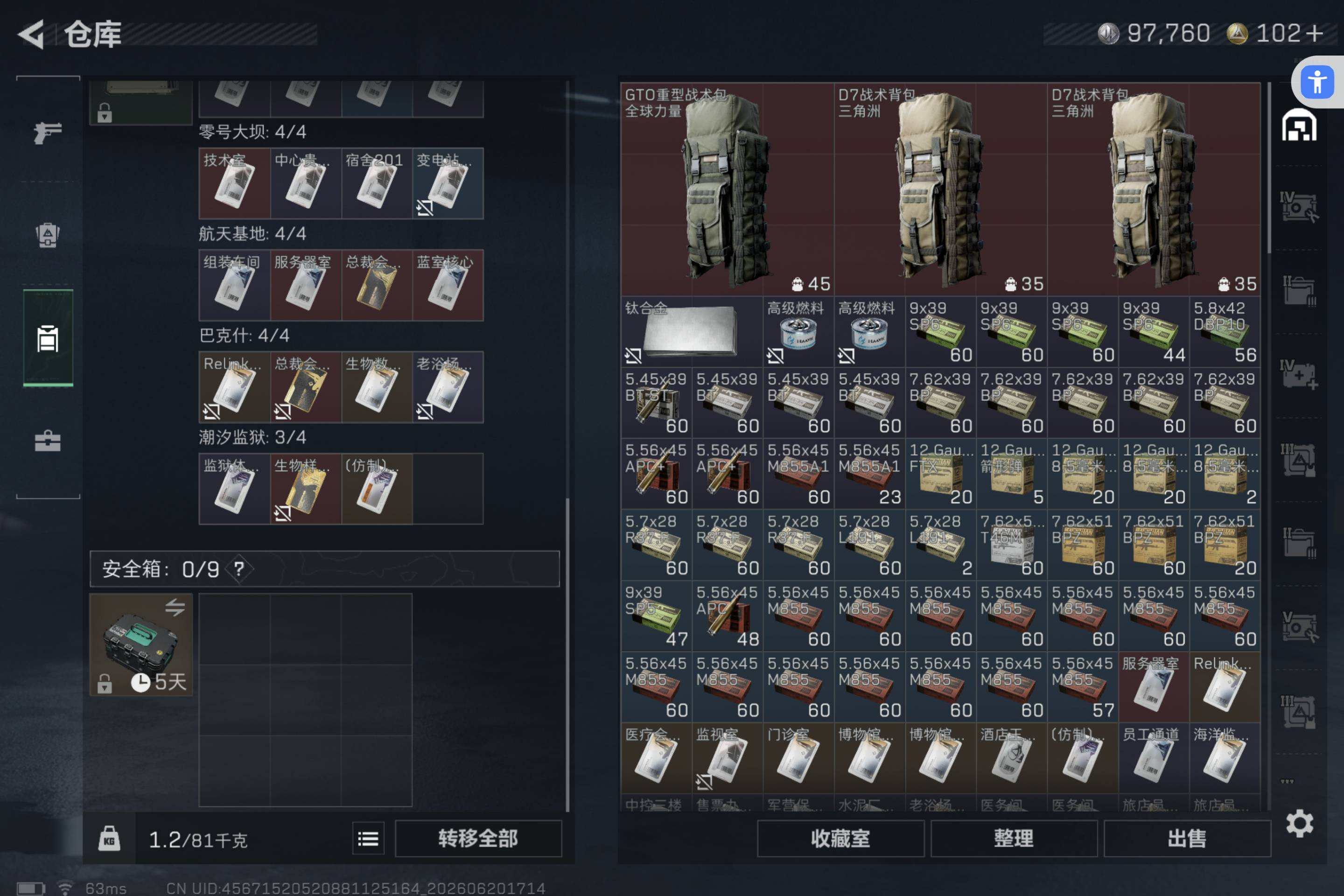Select the GTO重型战术包 backpack
Viewport: 1344px width, 896px height.
pos(728,189)
